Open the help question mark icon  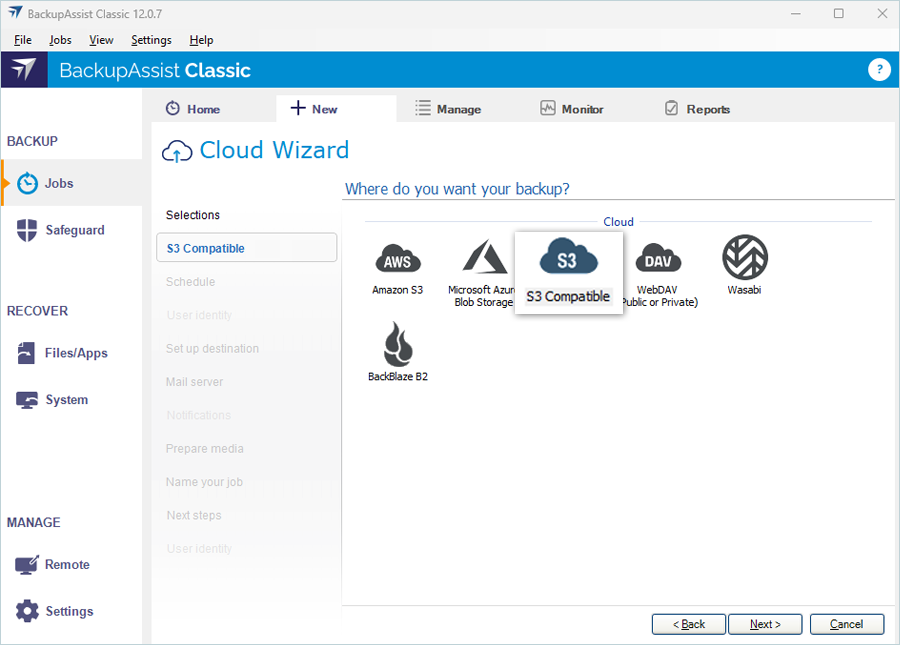879,69
